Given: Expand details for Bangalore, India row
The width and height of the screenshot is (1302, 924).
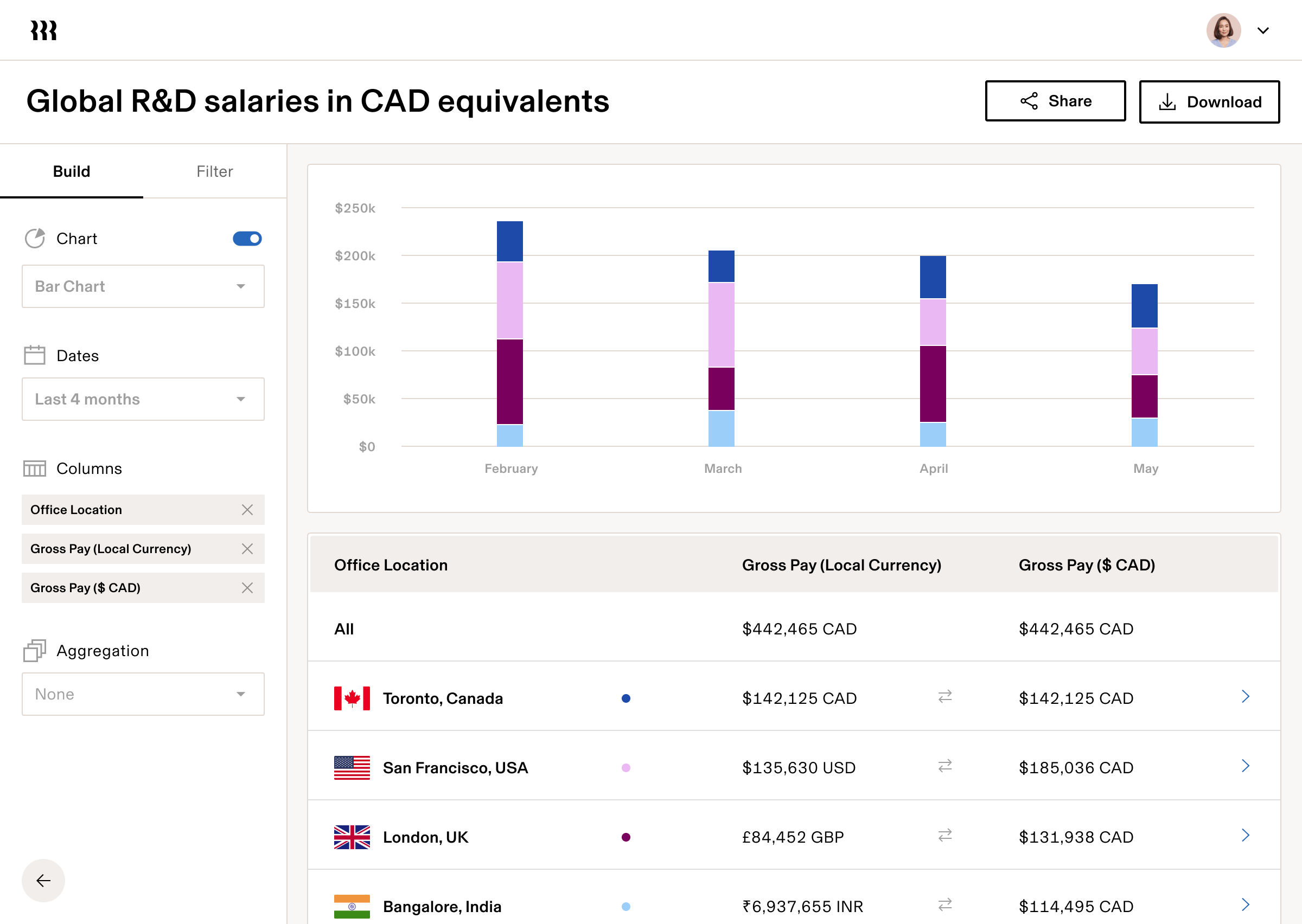Looking at the screenshot, I should coord(1246,905).
